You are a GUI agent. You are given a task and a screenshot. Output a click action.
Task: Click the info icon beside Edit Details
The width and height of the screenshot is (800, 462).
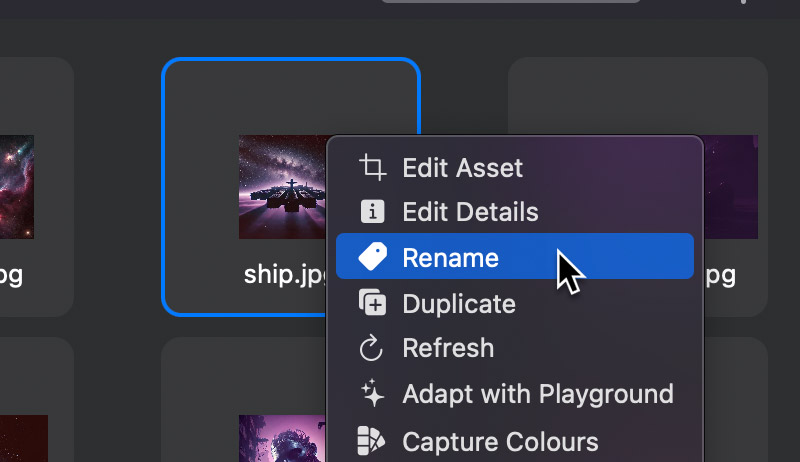pos(372,212)
